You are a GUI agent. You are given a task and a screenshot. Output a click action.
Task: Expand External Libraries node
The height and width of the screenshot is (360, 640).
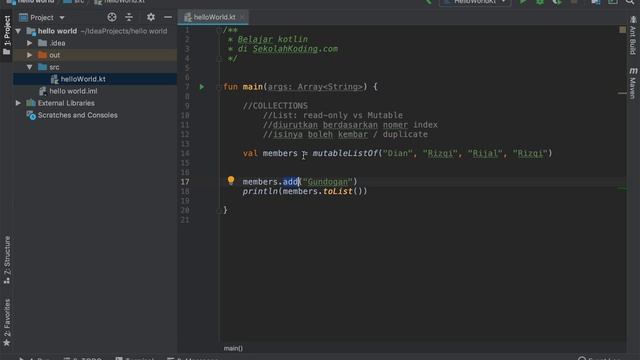(18, 103)
